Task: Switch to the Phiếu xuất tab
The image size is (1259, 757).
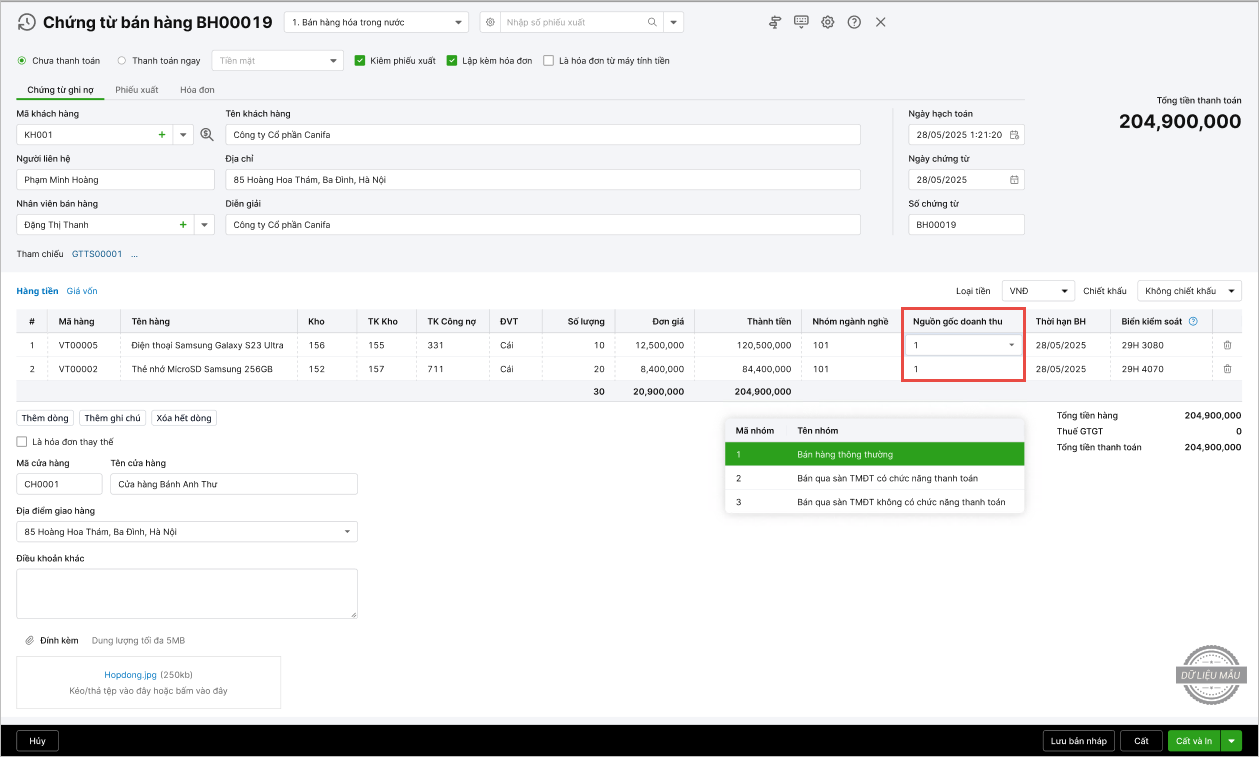Action: coord(137,90)
